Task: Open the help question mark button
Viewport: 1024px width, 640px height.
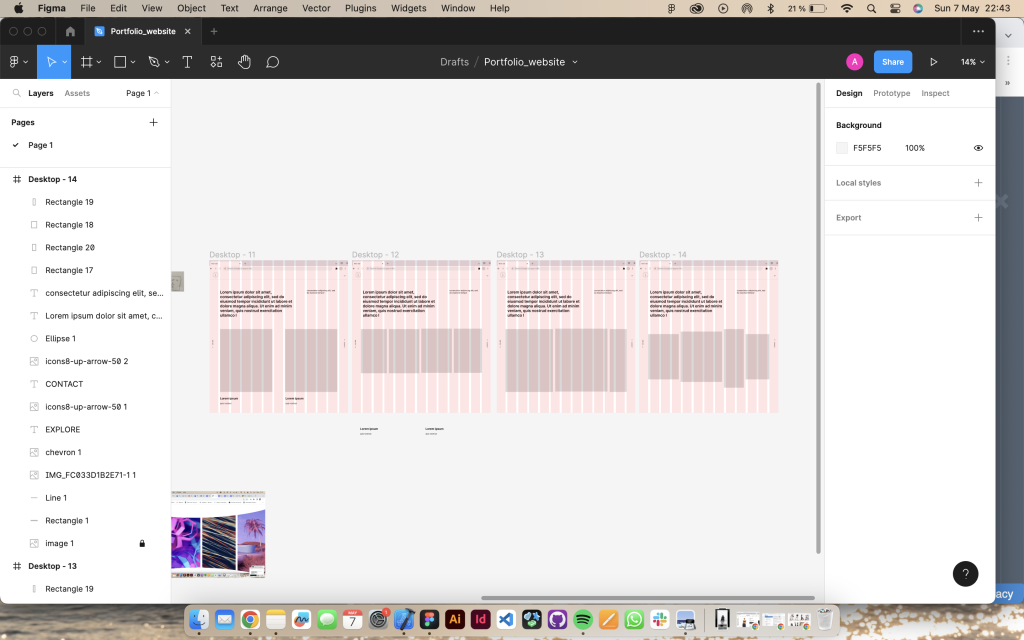Action: (965, 574)
